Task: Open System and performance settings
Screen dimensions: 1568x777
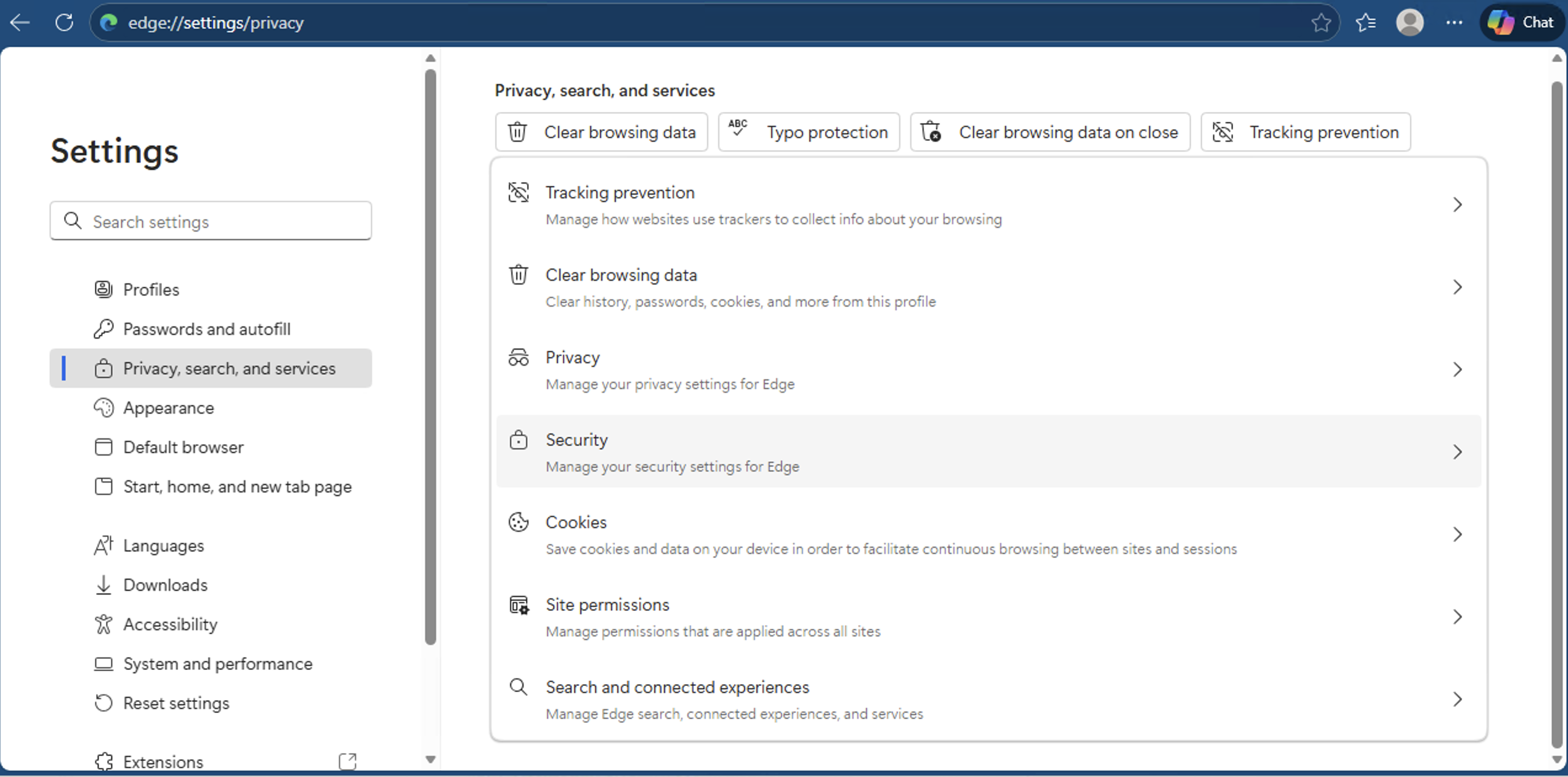Action: click(x=217, y=664)
